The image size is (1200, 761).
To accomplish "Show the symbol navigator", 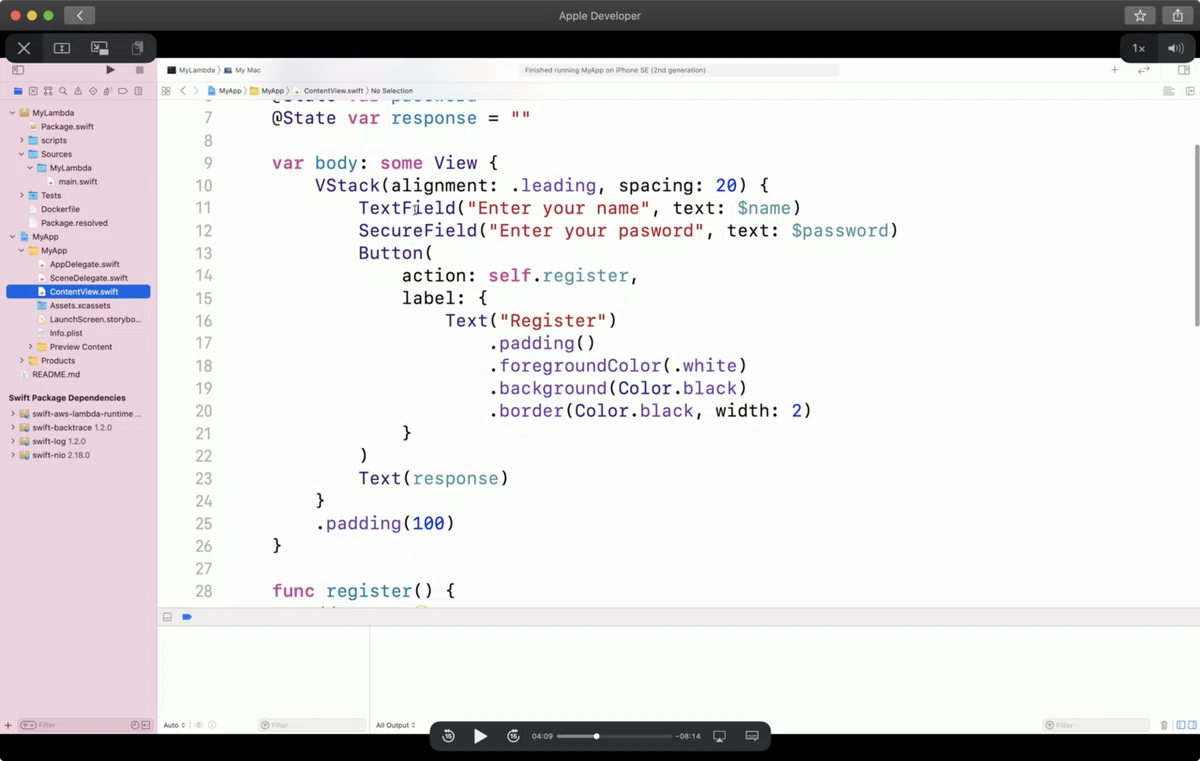I will click(48, 91).
